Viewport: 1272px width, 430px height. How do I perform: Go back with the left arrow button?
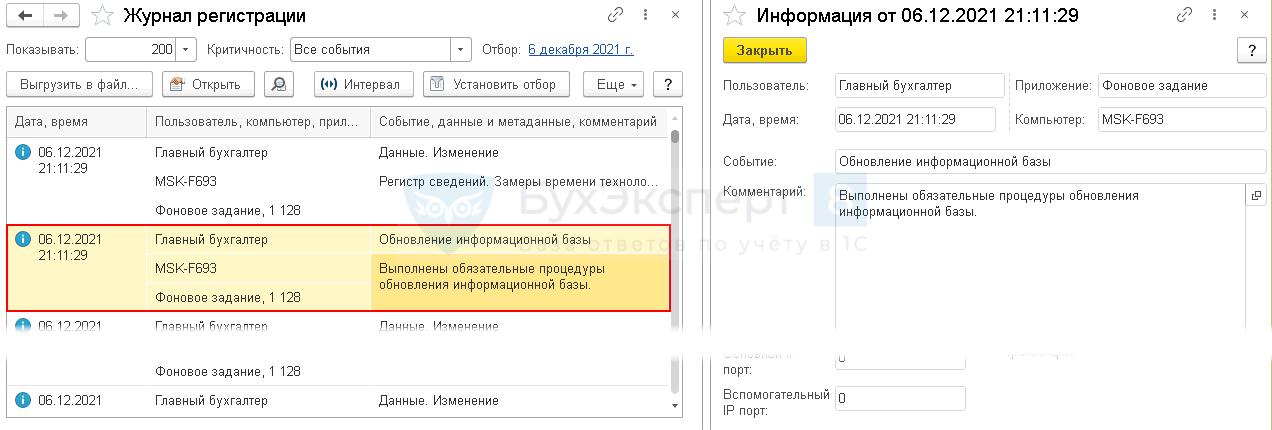click(25, 15)
